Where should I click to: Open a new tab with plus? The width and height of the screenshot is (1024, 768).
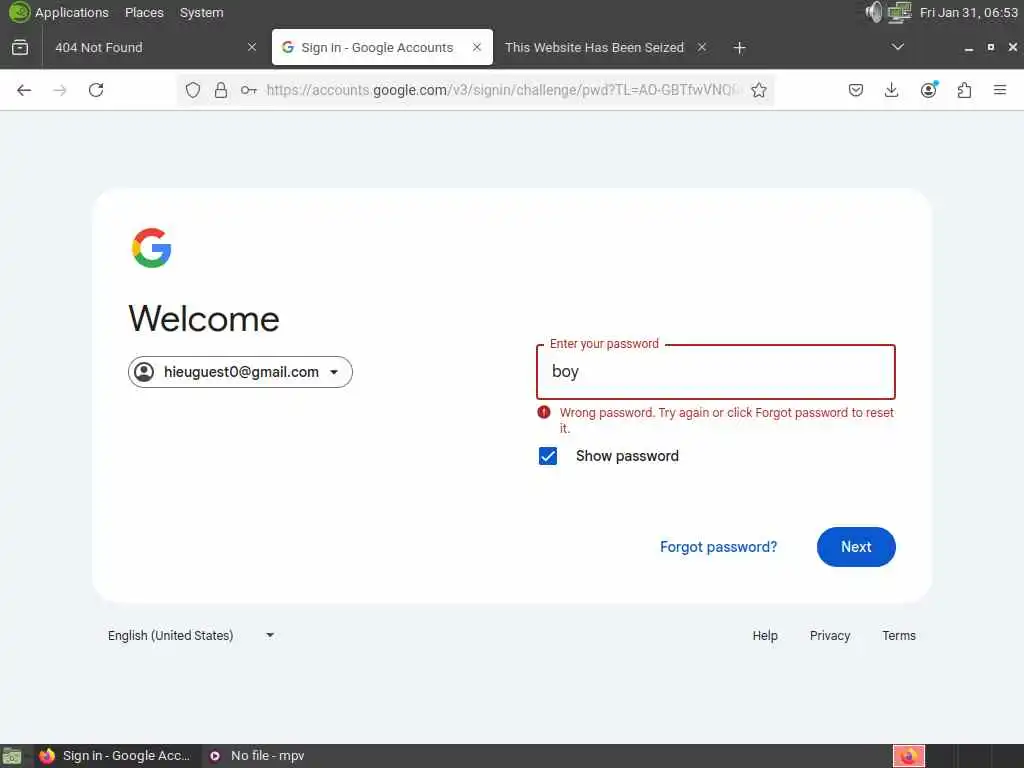click(x=739, y=48)
